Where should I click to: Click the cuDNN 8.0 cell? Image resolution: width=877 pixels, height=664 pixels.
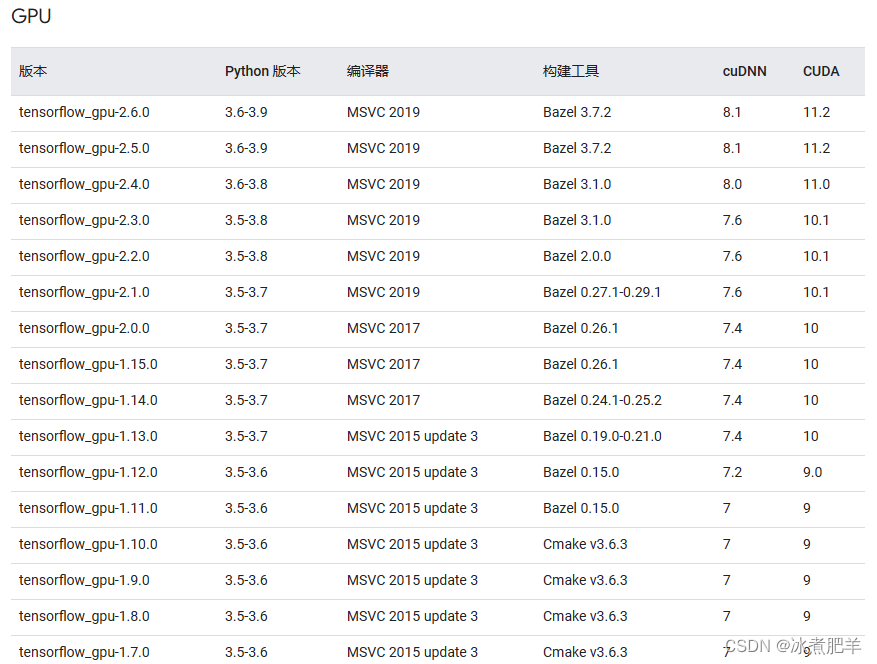coord(732,184)
